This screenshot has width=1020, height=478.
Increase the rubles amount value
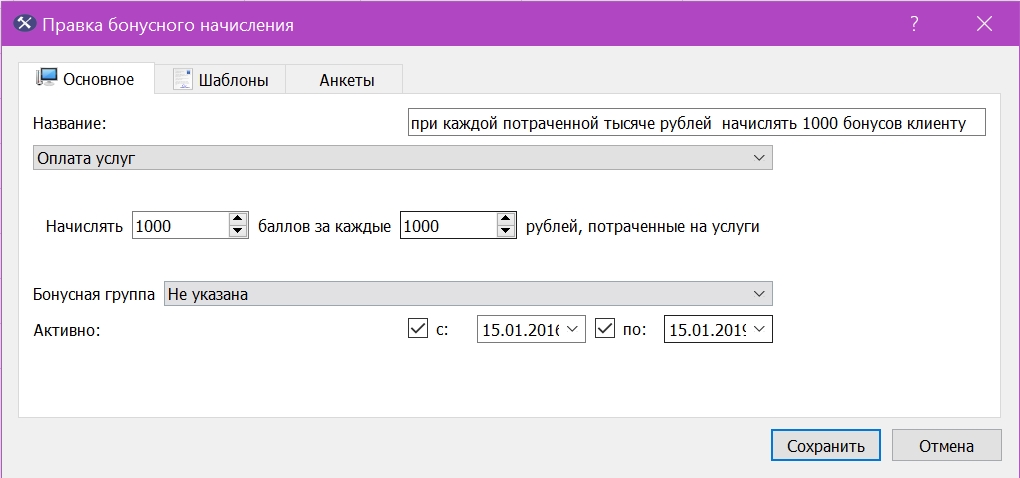point(506,219)
